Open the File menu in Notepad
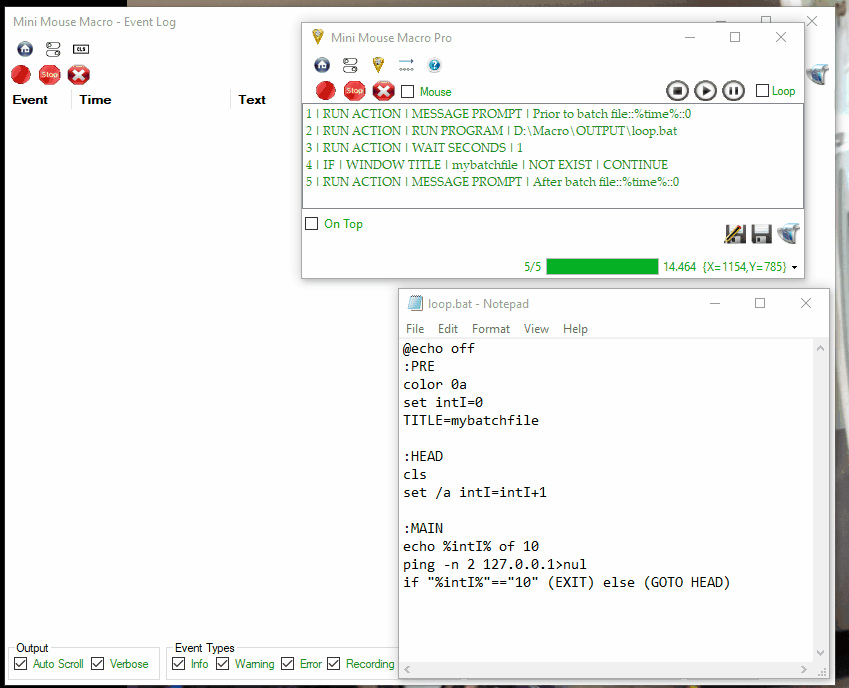Viewport: 849px width, 688px height. [415, 329]
